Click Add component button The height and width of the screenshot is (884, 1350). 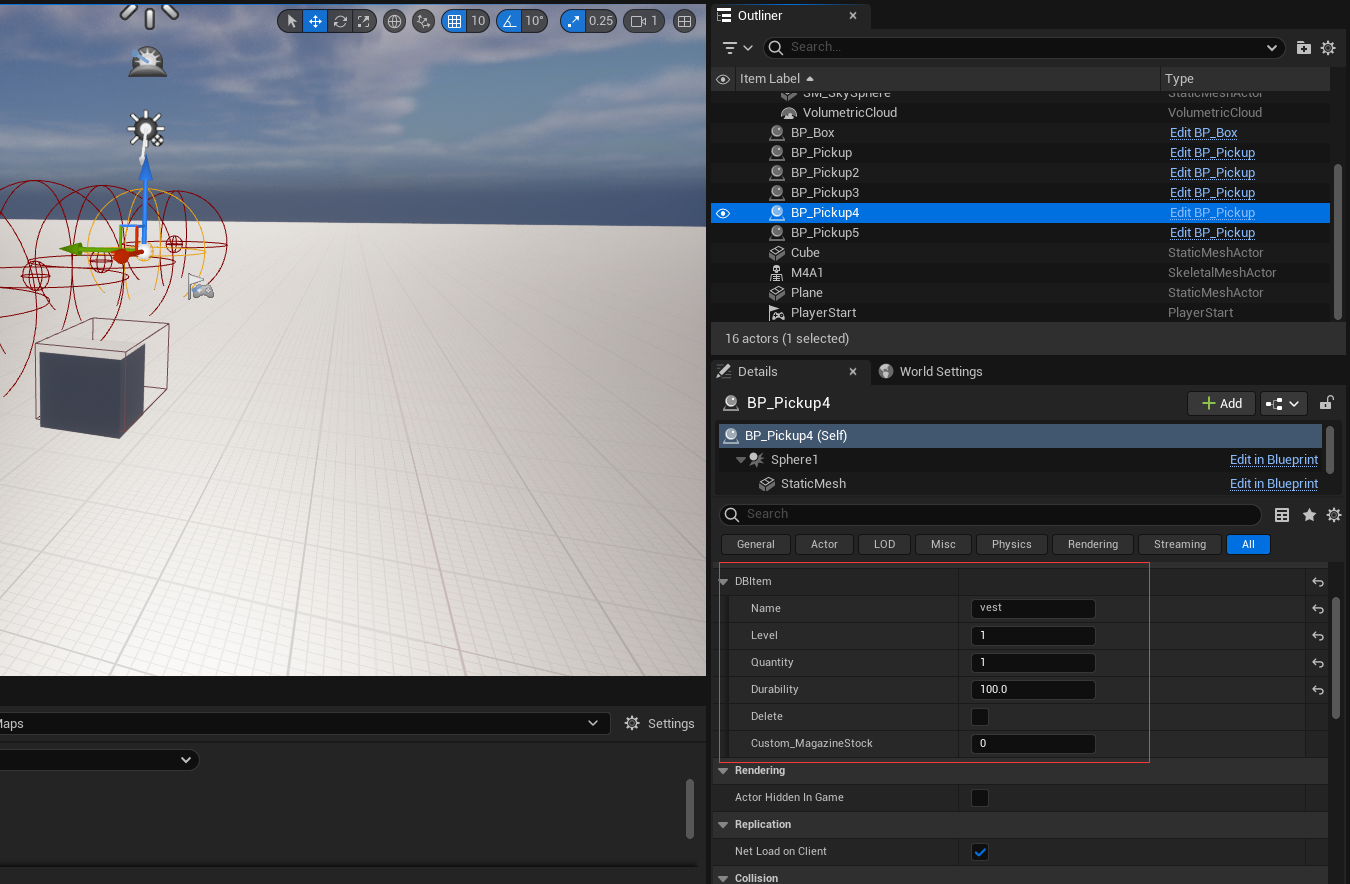pyautogui.click(x=1221, y=403)
